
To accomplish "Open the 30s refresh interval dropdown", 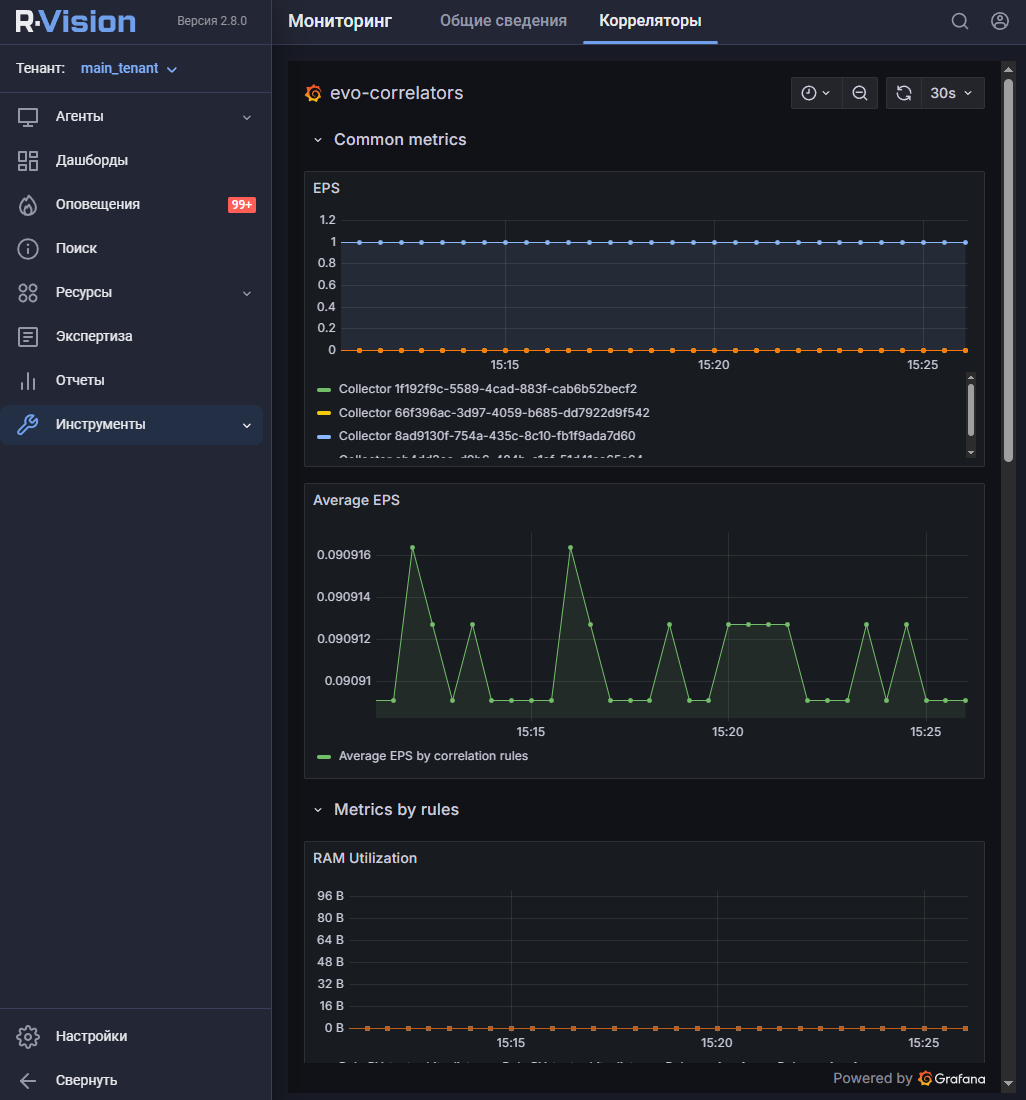I will [952, 93].
